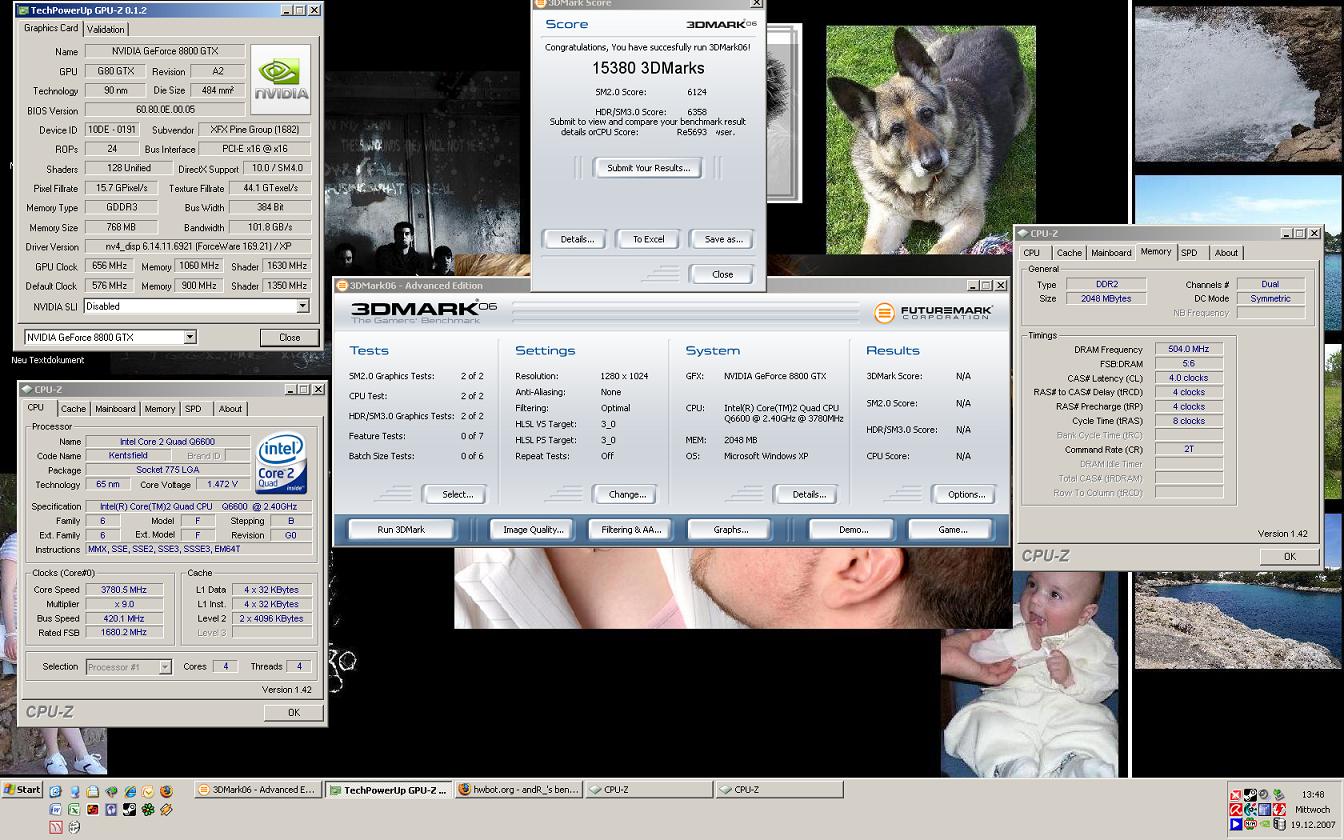Open Microsoft Excel from quick launch

(x=74, y=809)
